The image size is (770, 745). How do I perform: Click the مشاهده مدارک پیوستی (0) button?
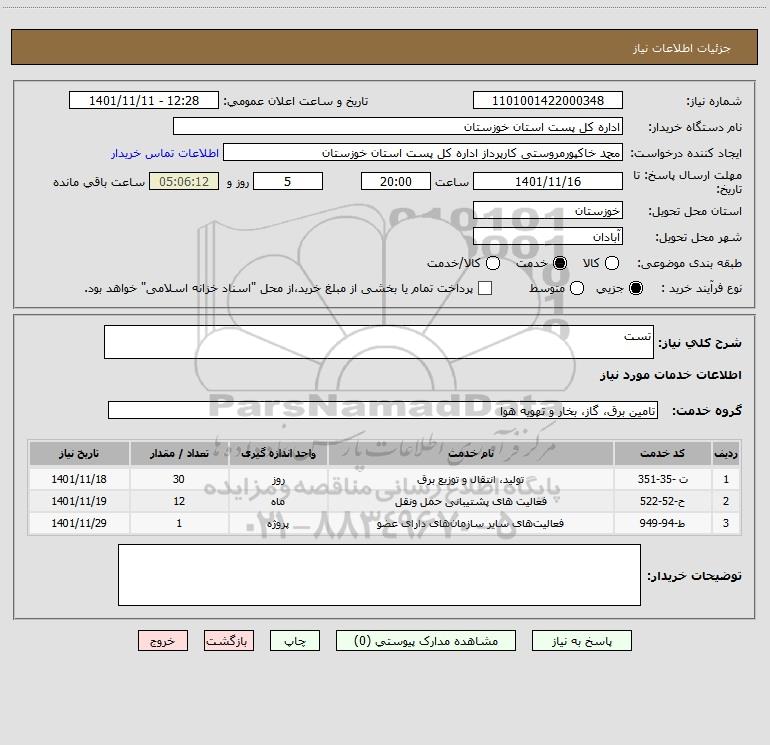coord(426,641)
